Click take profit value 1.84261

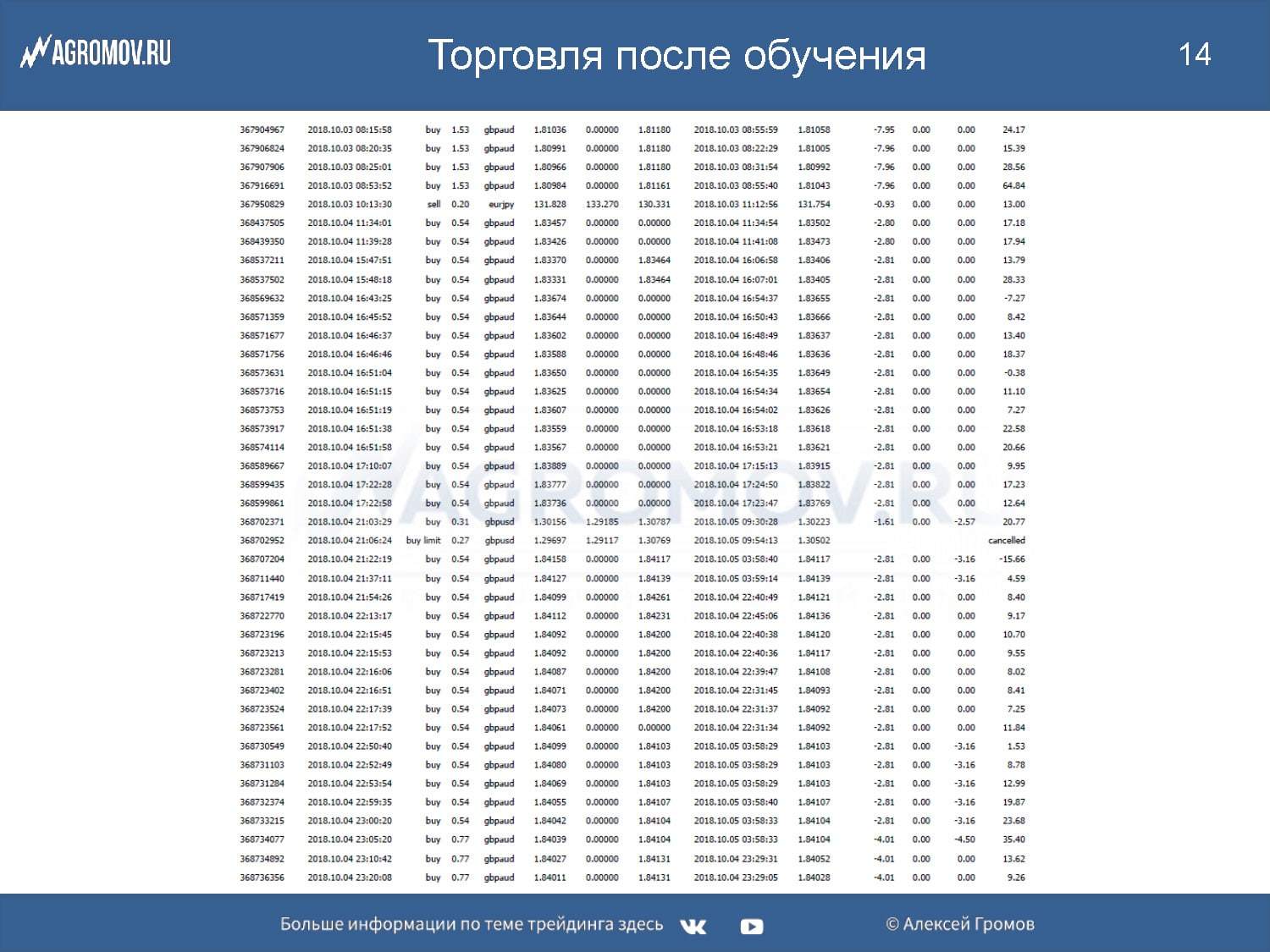coord(654,597)
